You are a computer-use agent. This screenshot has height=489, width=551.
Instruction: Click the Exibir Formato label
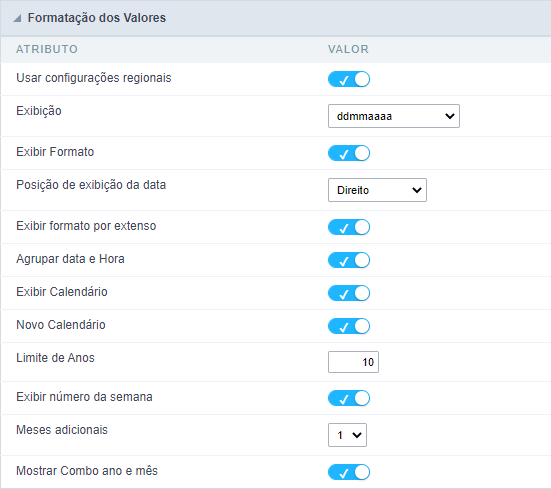tap(55, 152)
